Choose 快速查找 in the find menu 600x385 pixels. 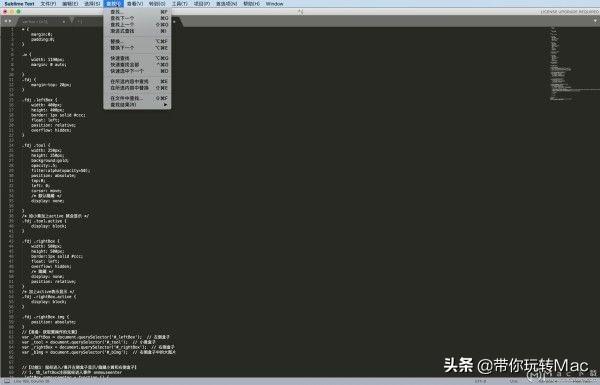(x=137, y=58)
